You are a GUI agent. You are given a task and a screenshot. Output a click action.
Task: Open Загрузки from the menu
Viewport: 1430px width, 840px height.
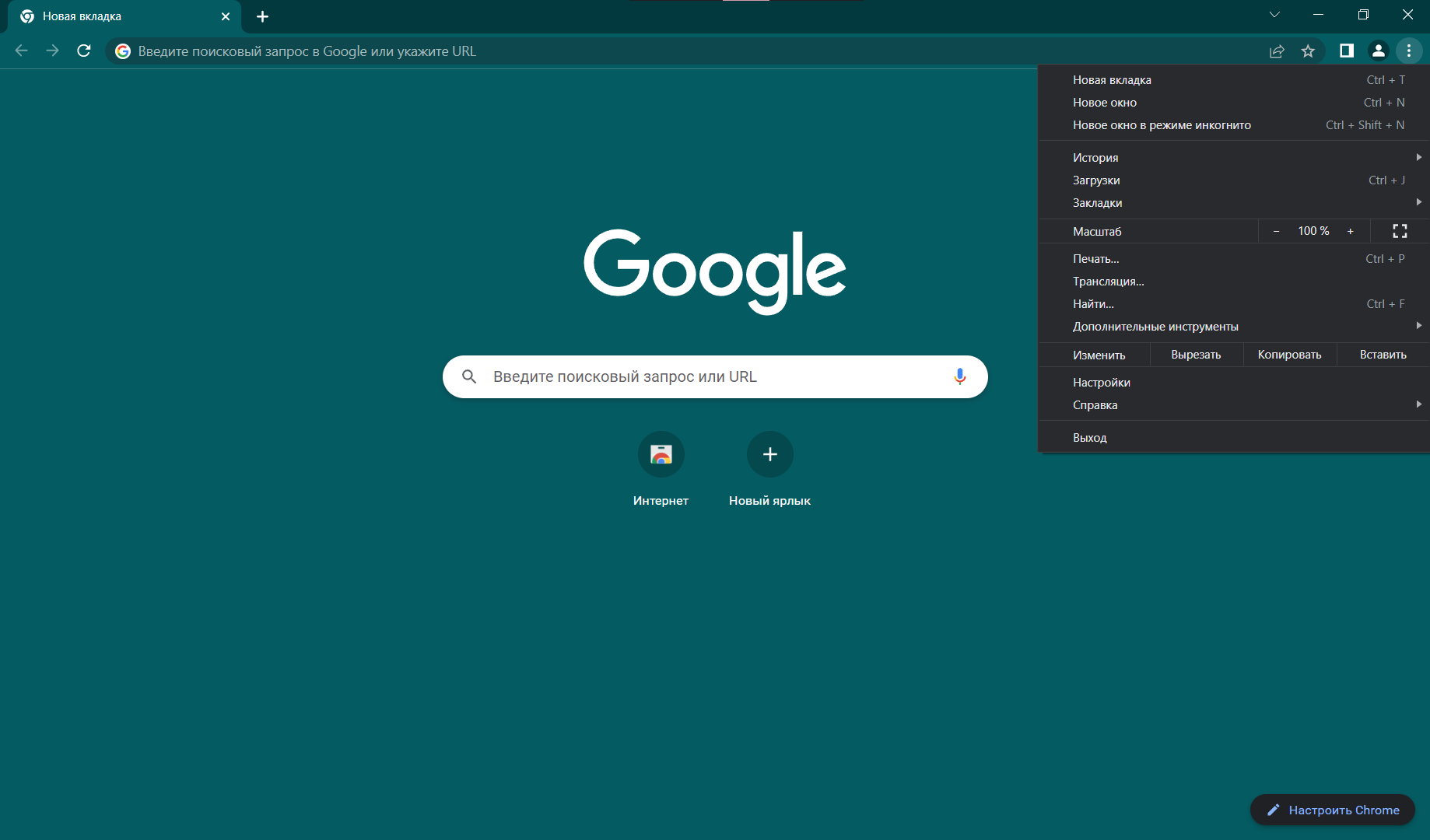(1234, 180)
